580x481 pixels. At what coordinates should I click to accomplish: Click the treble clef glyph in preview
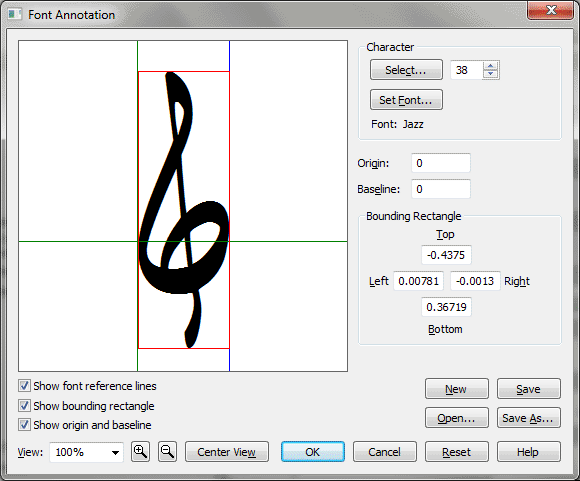[184, 210]
